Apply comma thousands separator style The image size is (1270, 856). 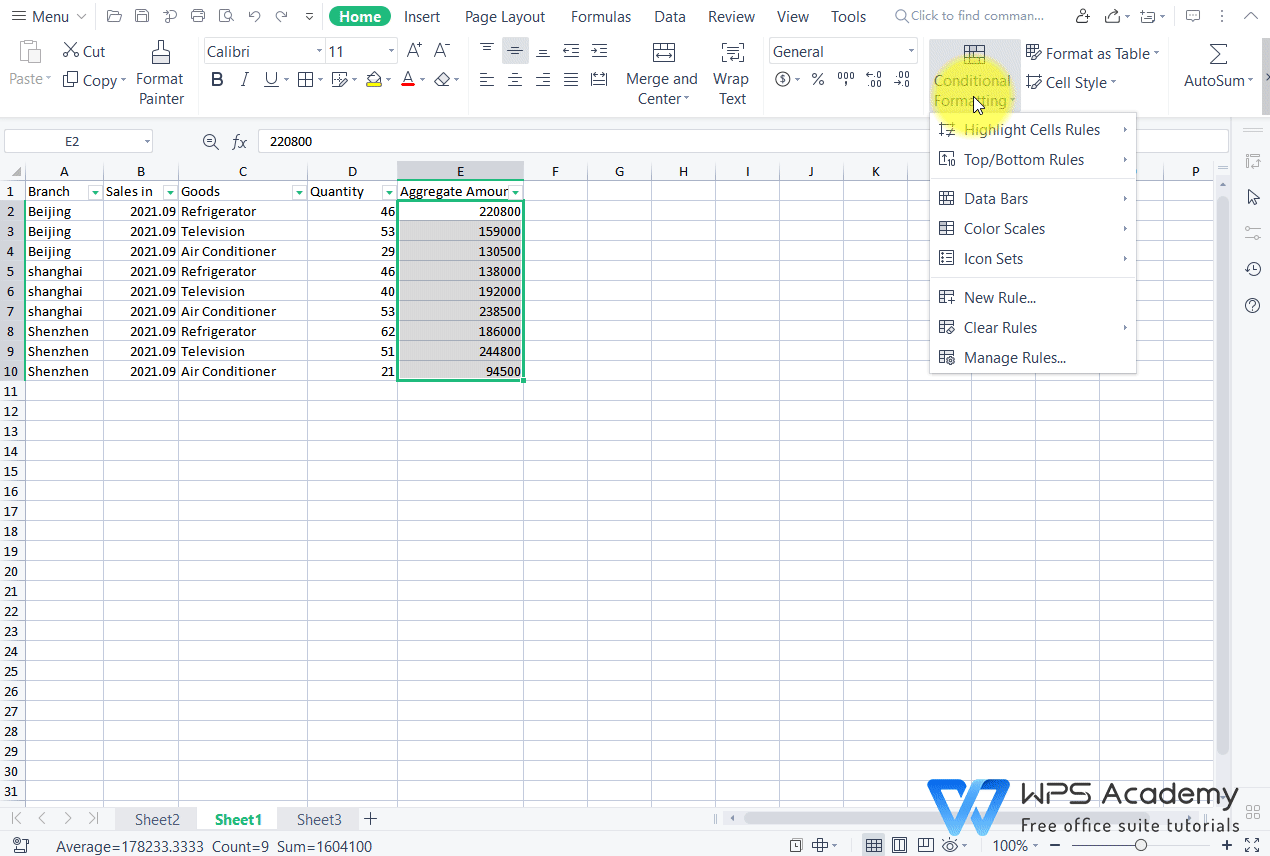tap(846, 80)
